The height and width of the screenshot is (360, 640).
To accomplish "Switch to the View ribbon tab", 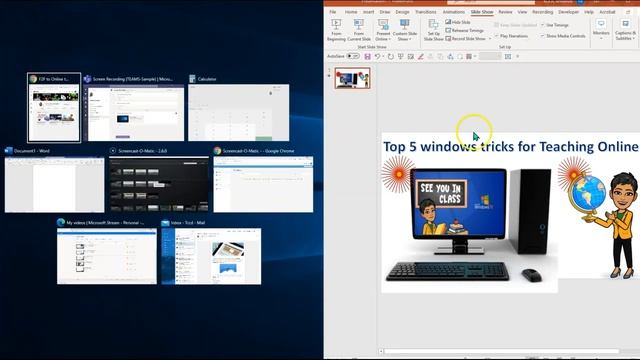I will point(522,12).
